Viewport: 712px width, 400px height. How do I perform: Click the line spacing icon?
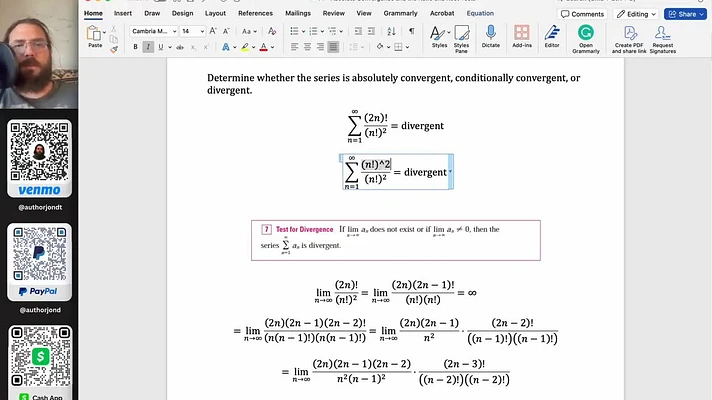coord(354,47)
